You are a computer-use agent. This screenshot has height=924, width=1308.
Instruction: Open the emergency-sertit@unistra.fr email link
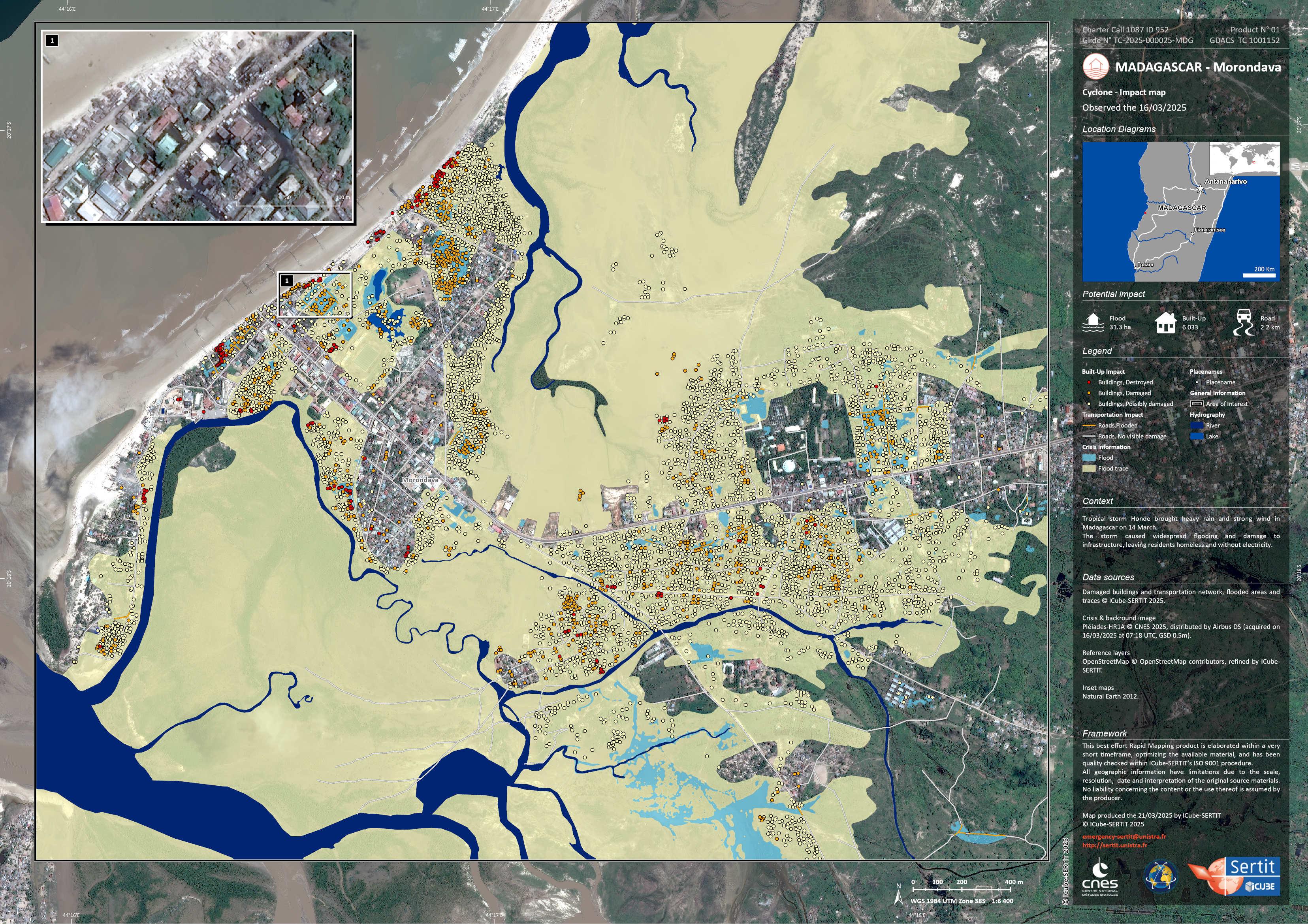point(1124,837)
